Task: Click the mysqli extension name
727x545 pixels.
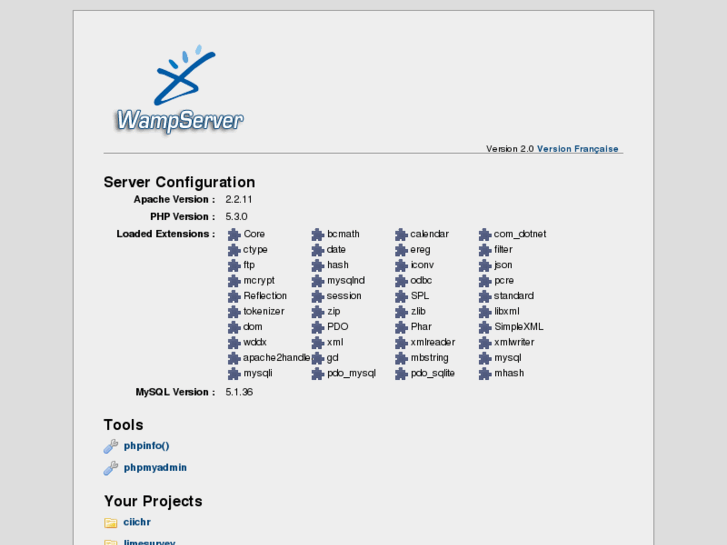Action: (258, 373)
